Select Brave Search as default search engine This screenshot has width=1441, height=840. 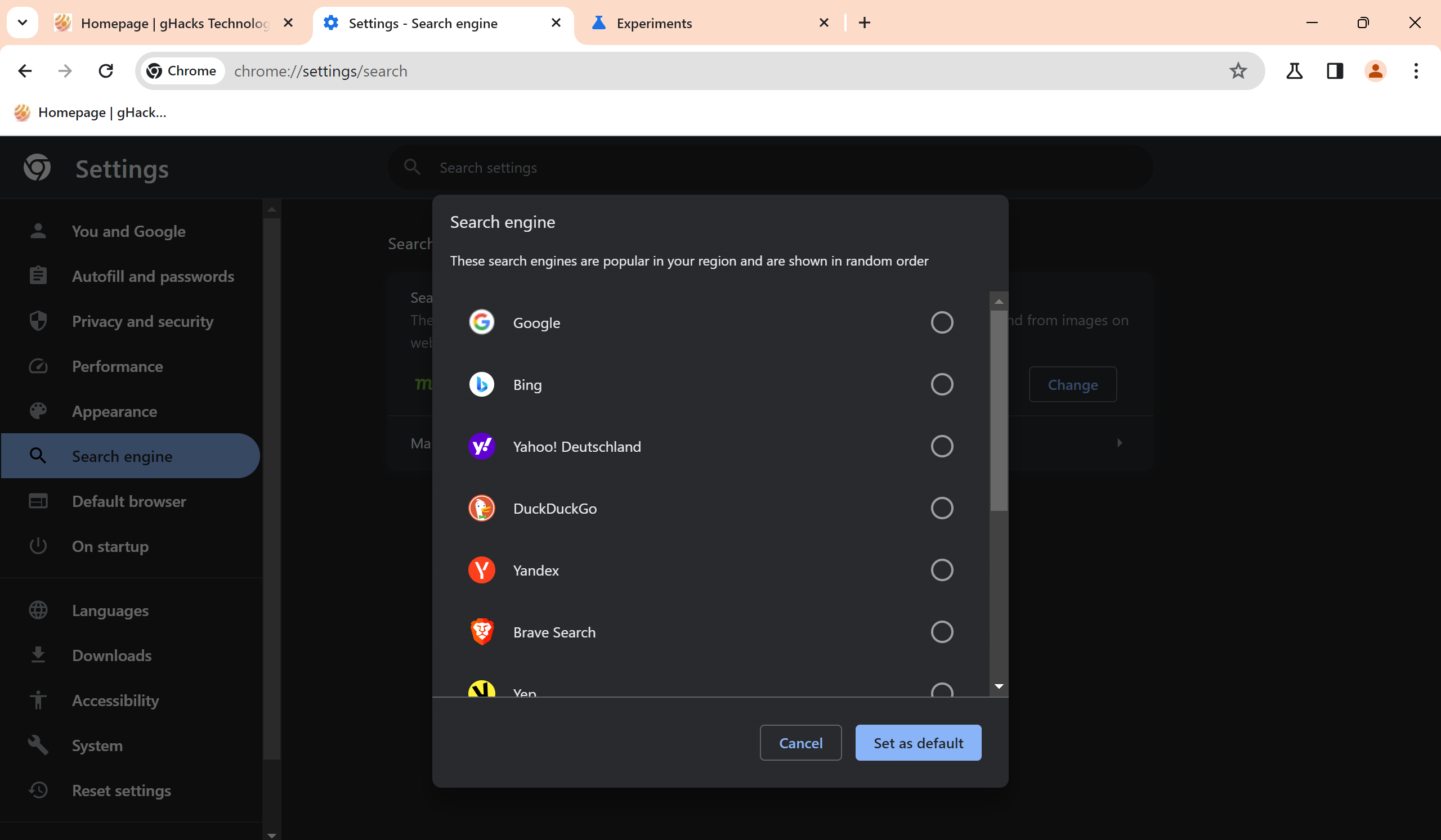[x=941, y=631]
